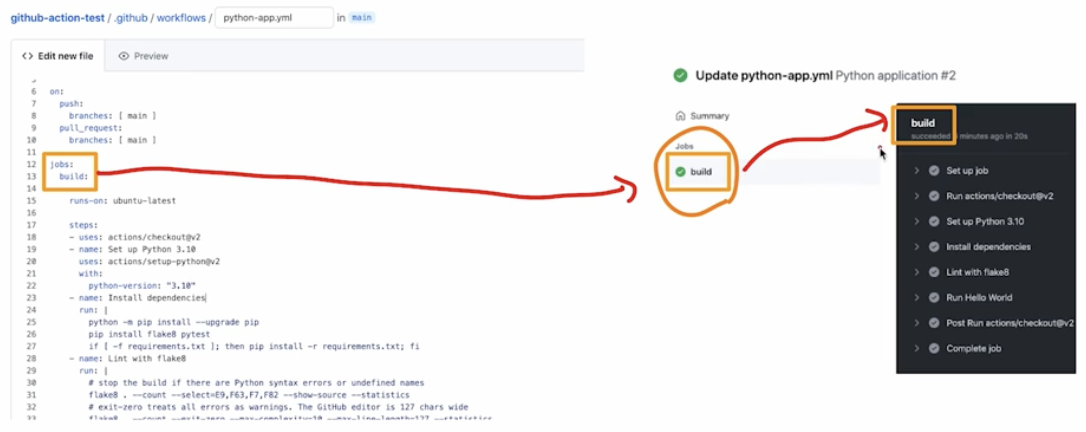Click comment line '# stop the build if there are'
This screenshot has height=432, width=1086.
click(256, 383)
